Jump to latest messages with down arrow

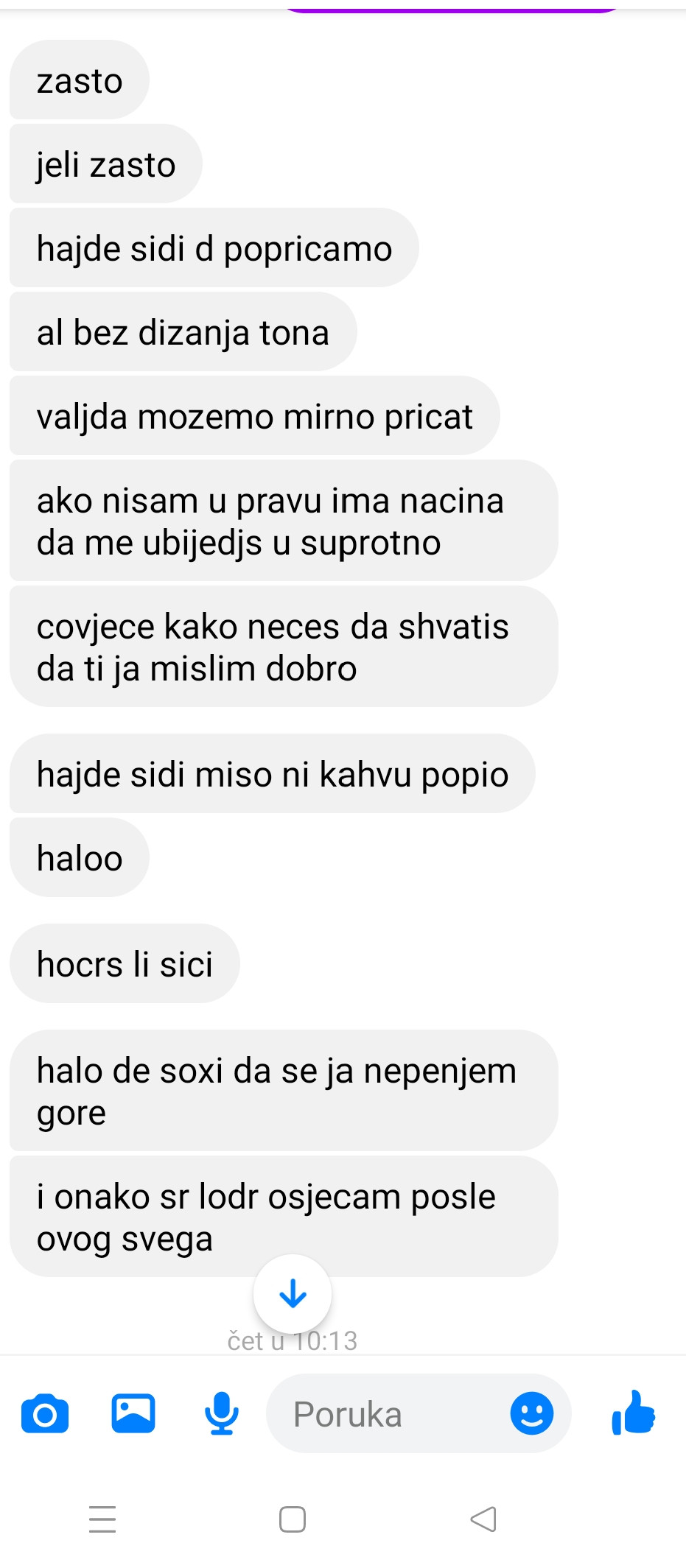293,1293
